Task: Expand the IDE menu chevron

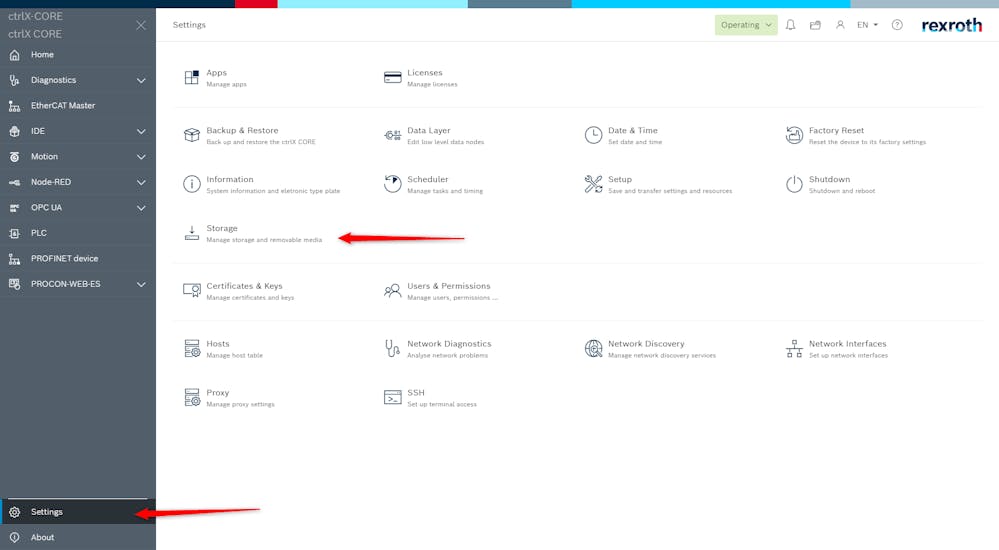Action: click(141, 131)
